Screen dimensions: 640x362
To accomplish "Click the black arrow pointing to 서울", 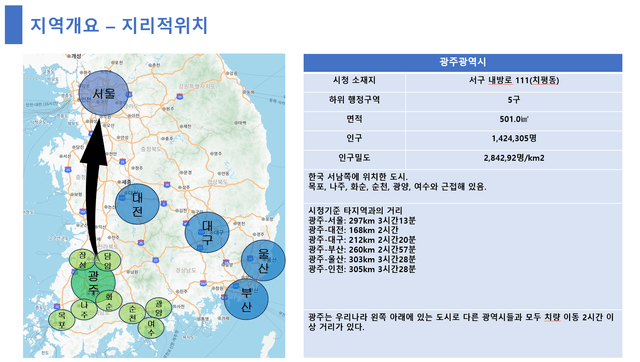I will point(94,186).
